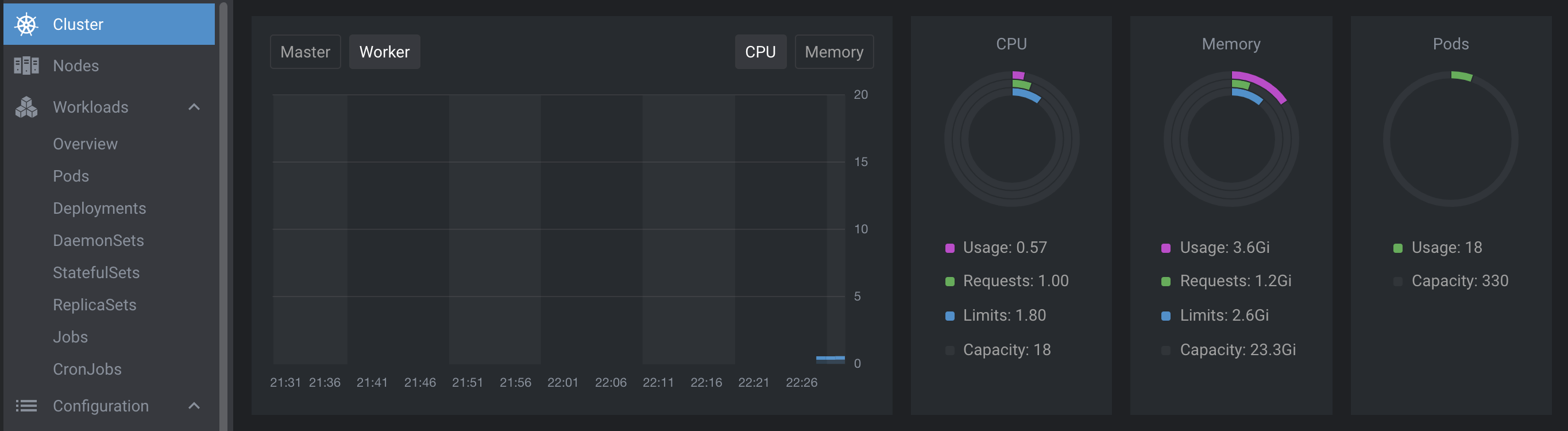The height and width of the screenshot is (431, 1568).
Task: Toggle Memory Requests 1.2Gi legend swatch
Action: click(x=1165, y=281)
